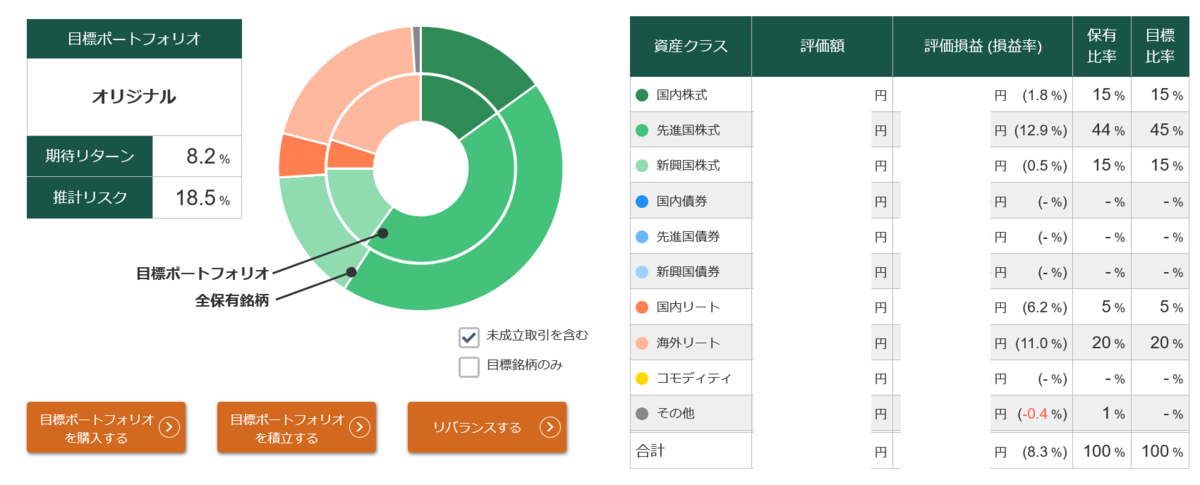This screenshot has height=485, width=1200.
Task: Click 新興国債券 pale blue legend dot
Action: 642,272
